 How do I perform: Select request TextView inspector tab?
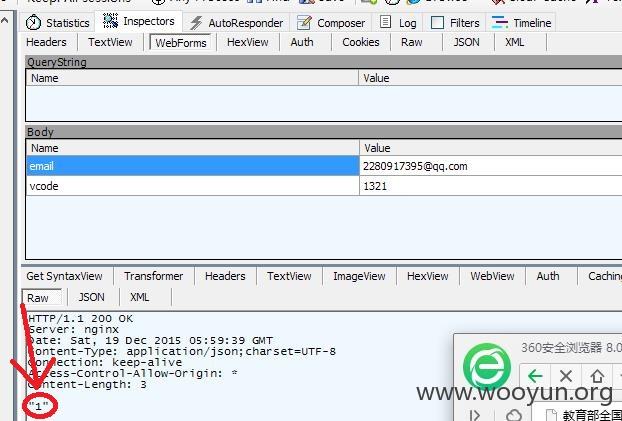(x=110, y=42)
